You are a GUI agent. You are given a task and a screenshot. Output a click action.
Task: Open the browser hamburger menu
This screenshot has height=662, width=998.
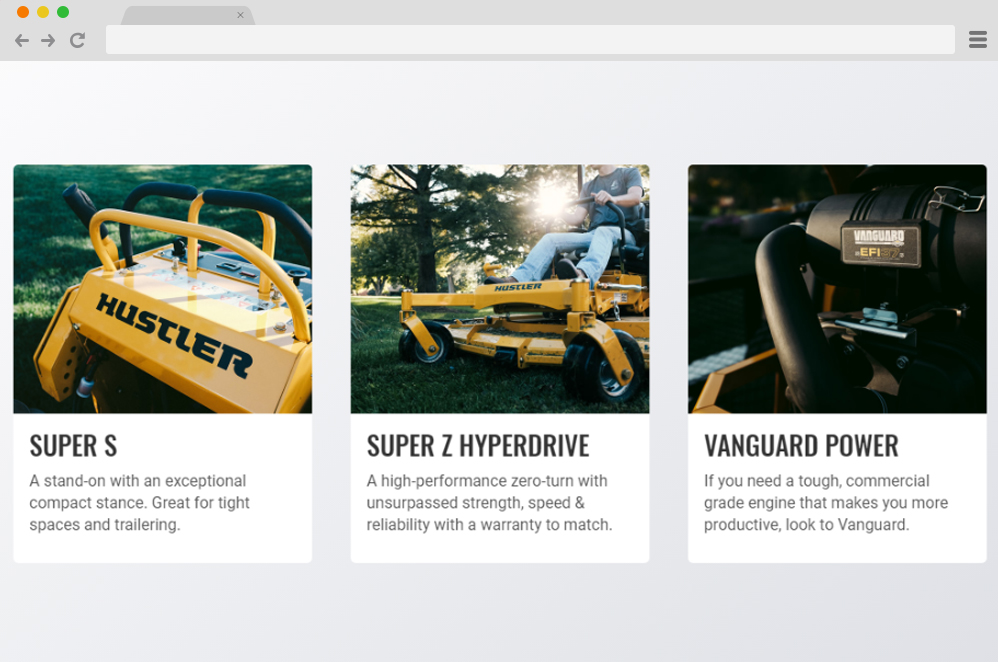pyautogui.click(x=978, y=39)
